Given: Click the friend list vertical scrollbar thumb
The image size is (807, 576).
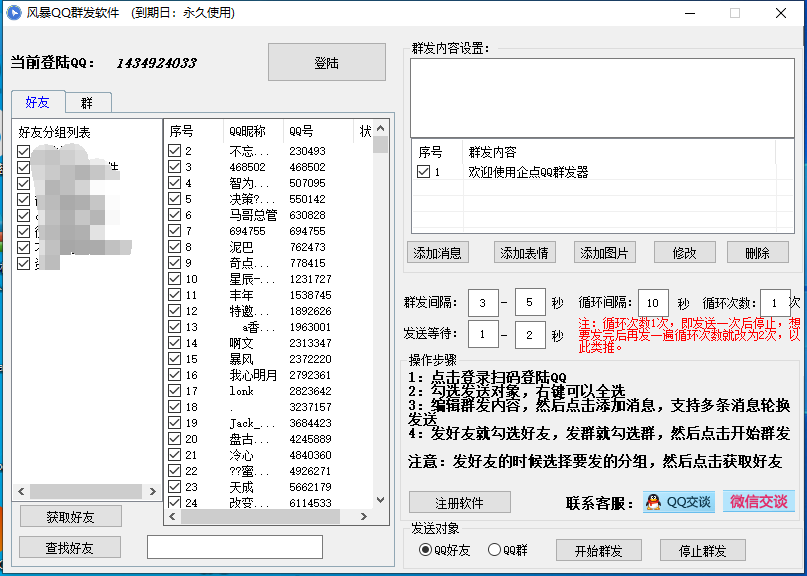Looking at the screenshot, I should [x=380, y=145].
